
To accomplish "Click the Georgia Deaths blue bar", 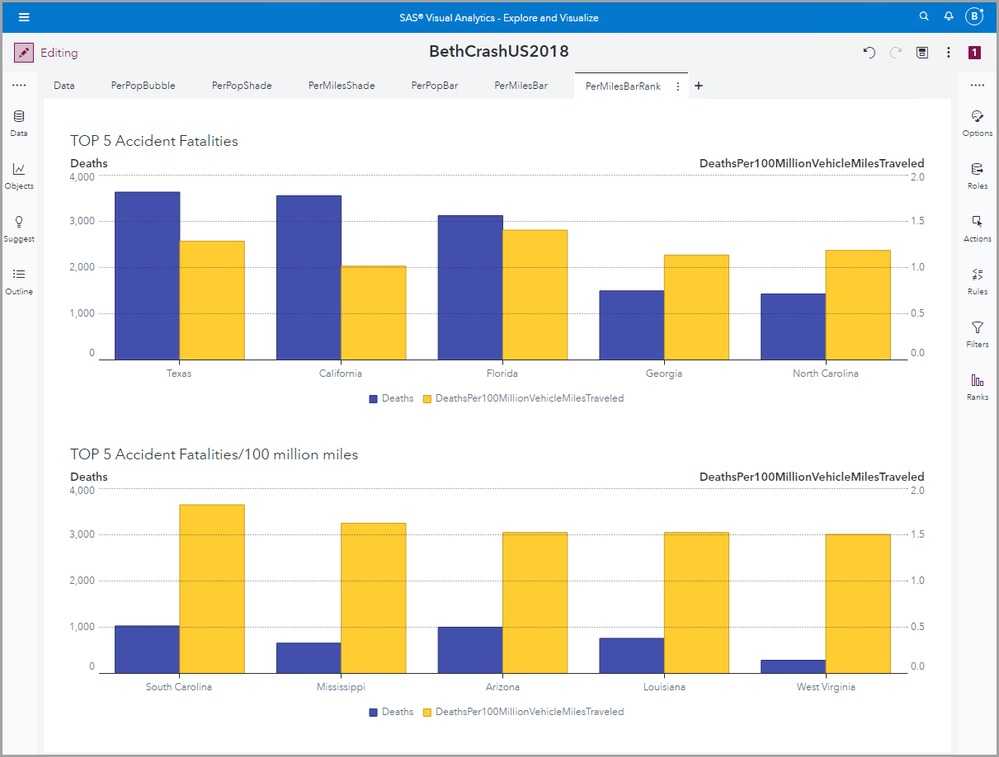I will click(x=632, y=325).
